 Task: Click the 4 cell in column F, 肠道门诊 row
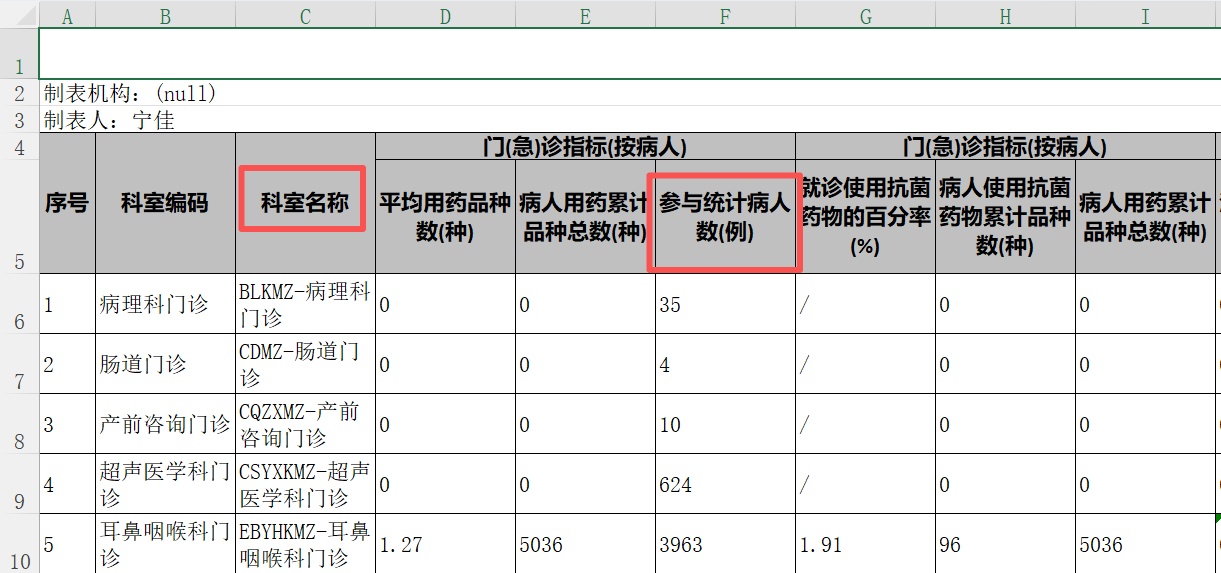tap(725, 364)
